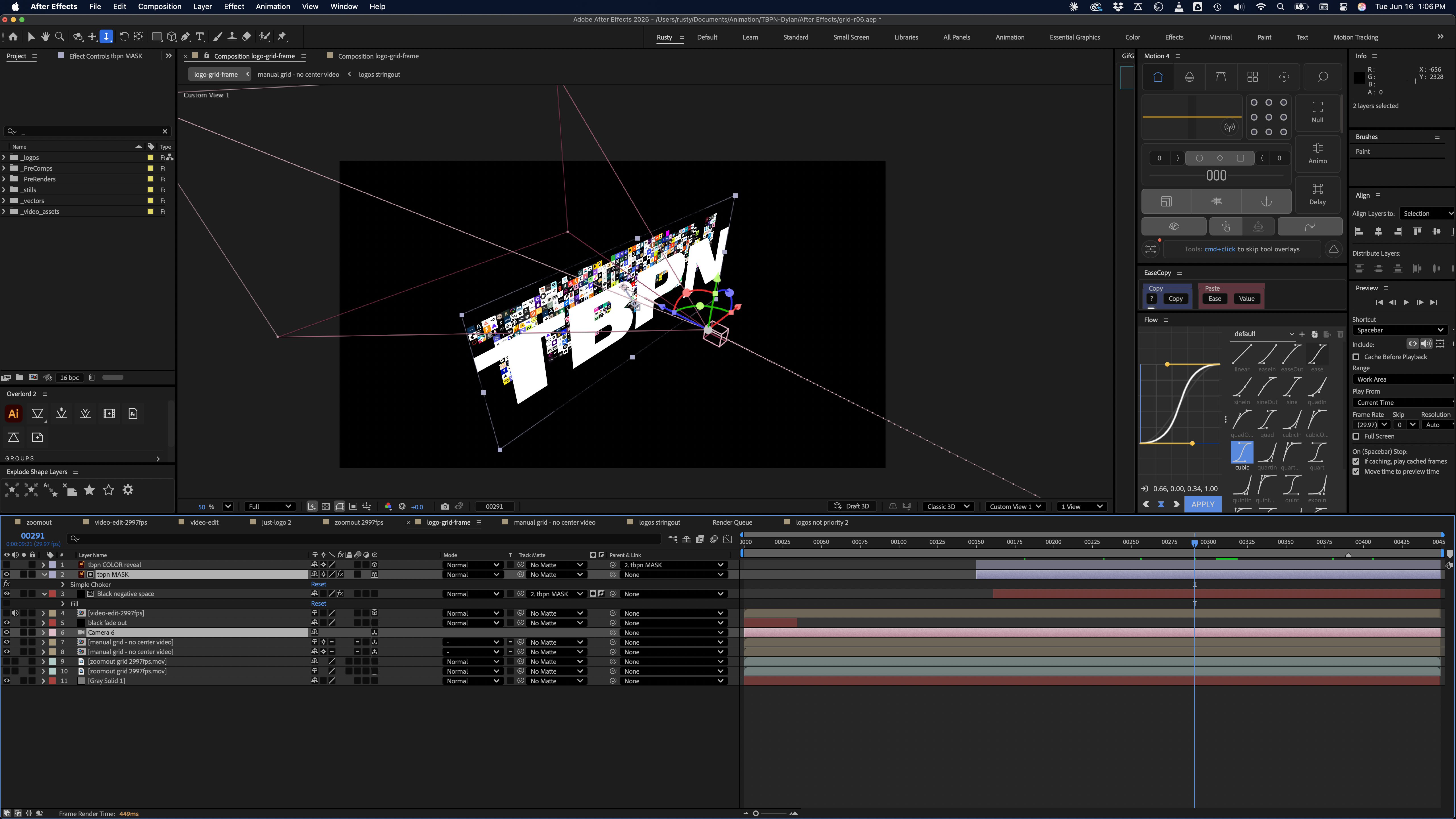
Task: Click the red label swatch of Gray Solid 1
Action: (52, 681)
